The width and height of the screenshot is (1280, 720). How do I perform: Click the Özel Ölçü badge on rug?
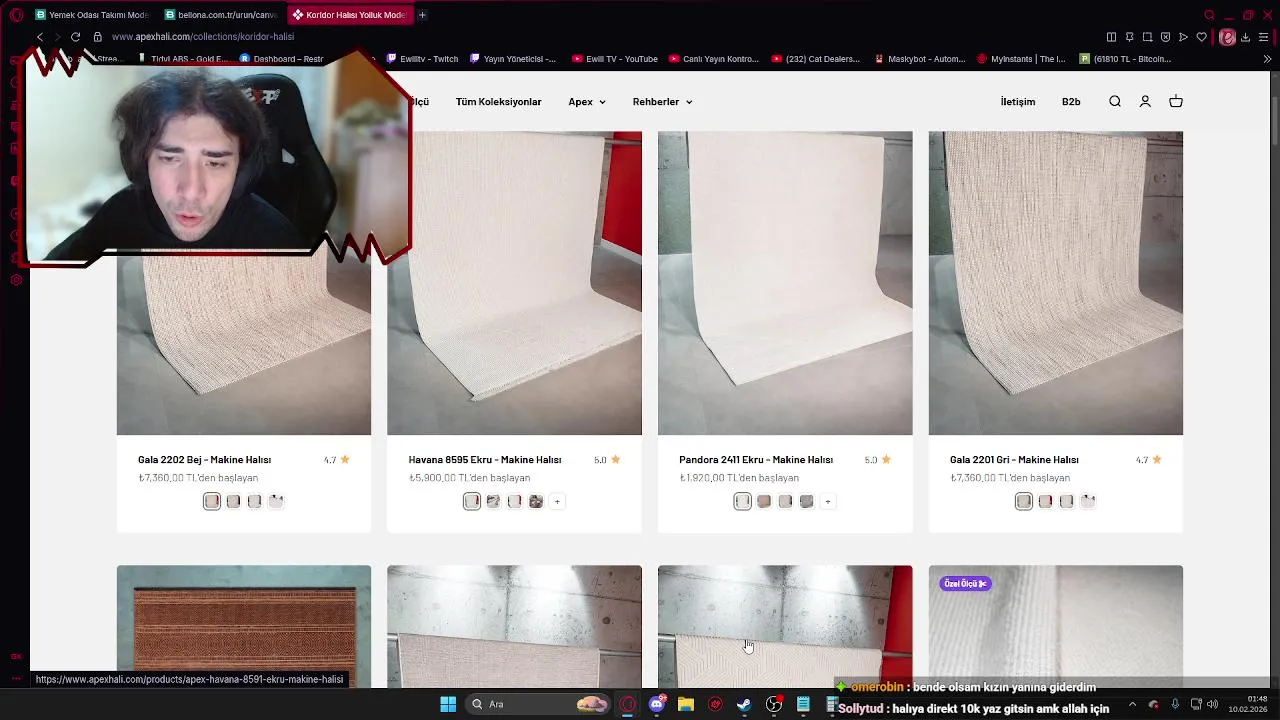coord(965,583)
